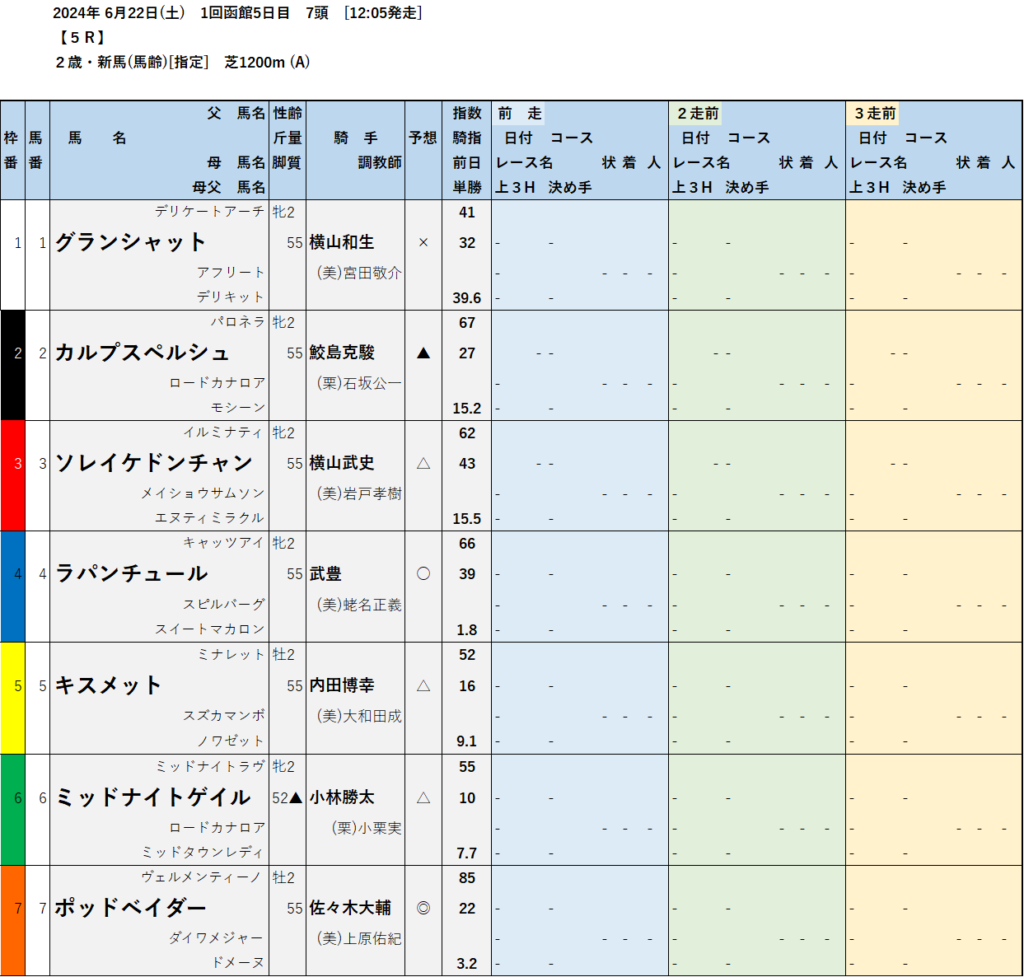The image size is (1024, 977).
Task: Click trainer (美)大和田成
Action: [359, 716]
